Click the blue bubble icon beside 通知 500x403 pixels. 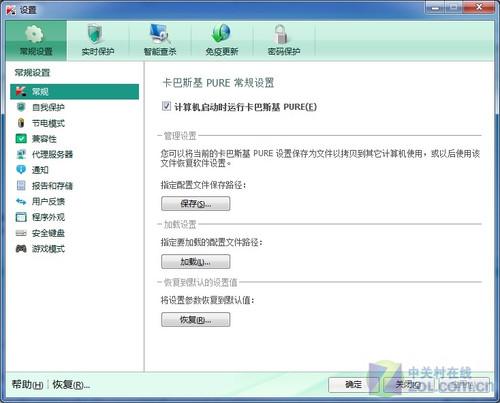(x=21, y=170)
